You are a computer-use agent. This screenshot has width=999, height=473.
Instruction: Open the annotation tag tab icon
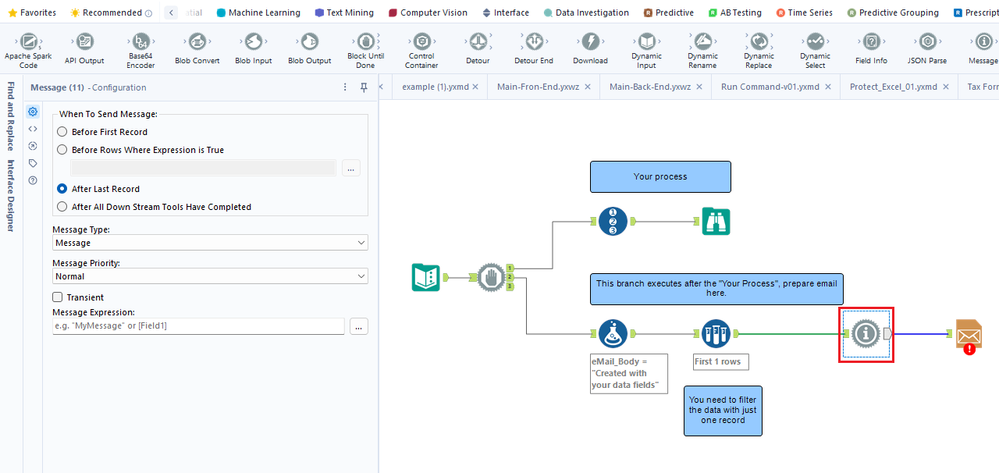pos(33,163)
